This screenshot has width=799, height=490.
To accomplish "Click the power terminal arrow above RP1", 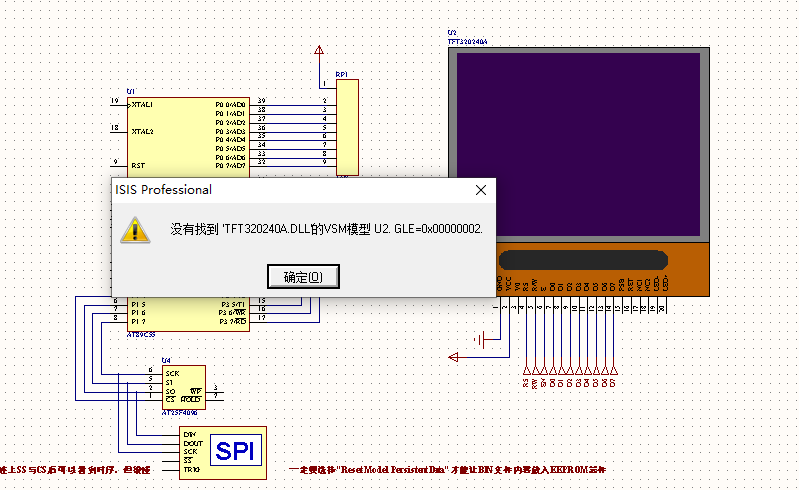I will click(x=319, y=50).
